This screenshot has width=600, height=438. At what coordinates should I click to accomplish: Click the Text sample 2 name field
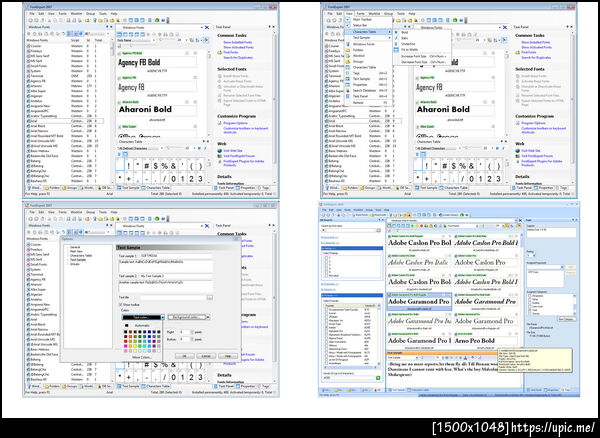click(x=176, y=276)
